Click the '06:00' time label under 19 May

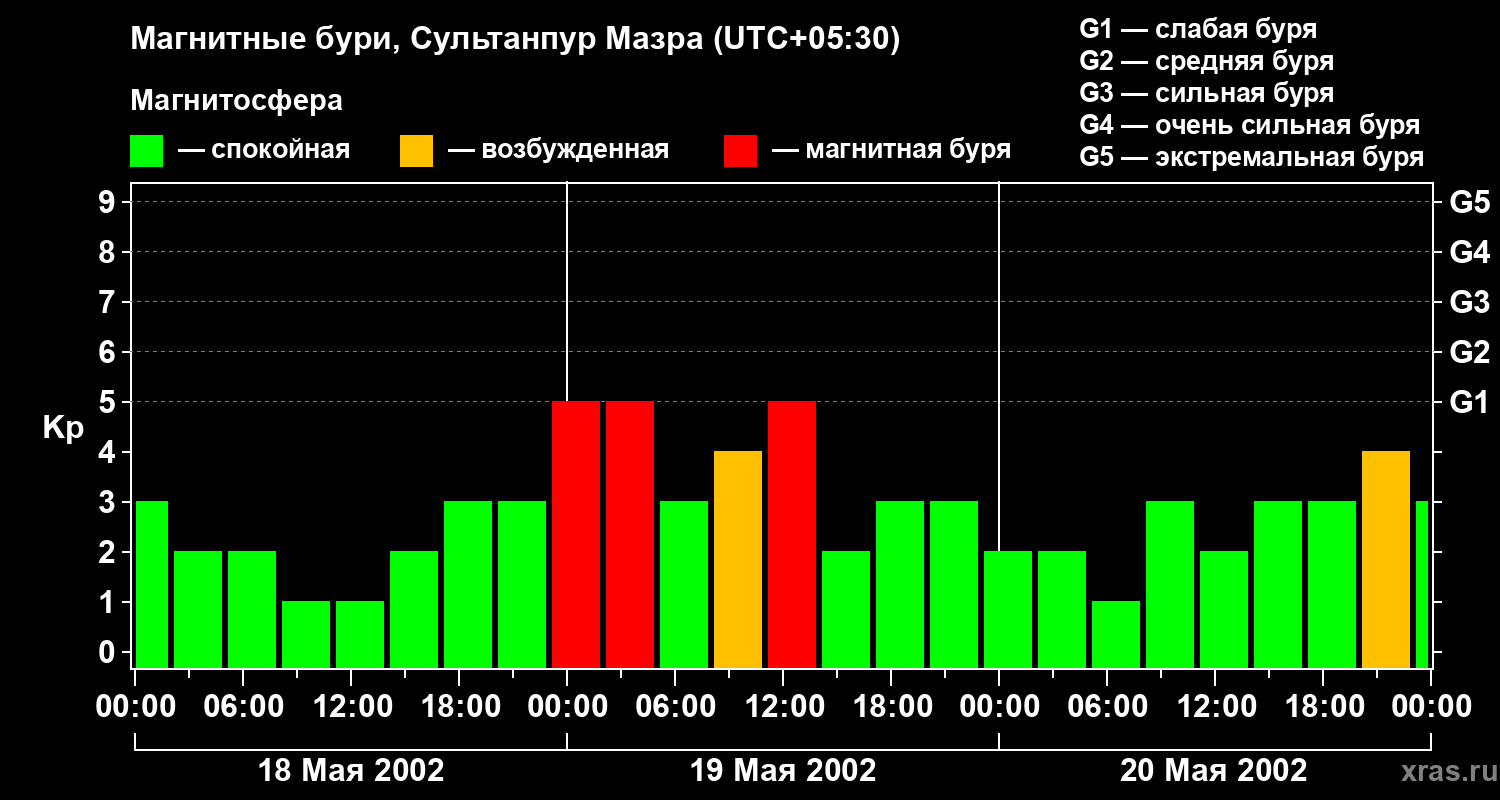[675, 707]
